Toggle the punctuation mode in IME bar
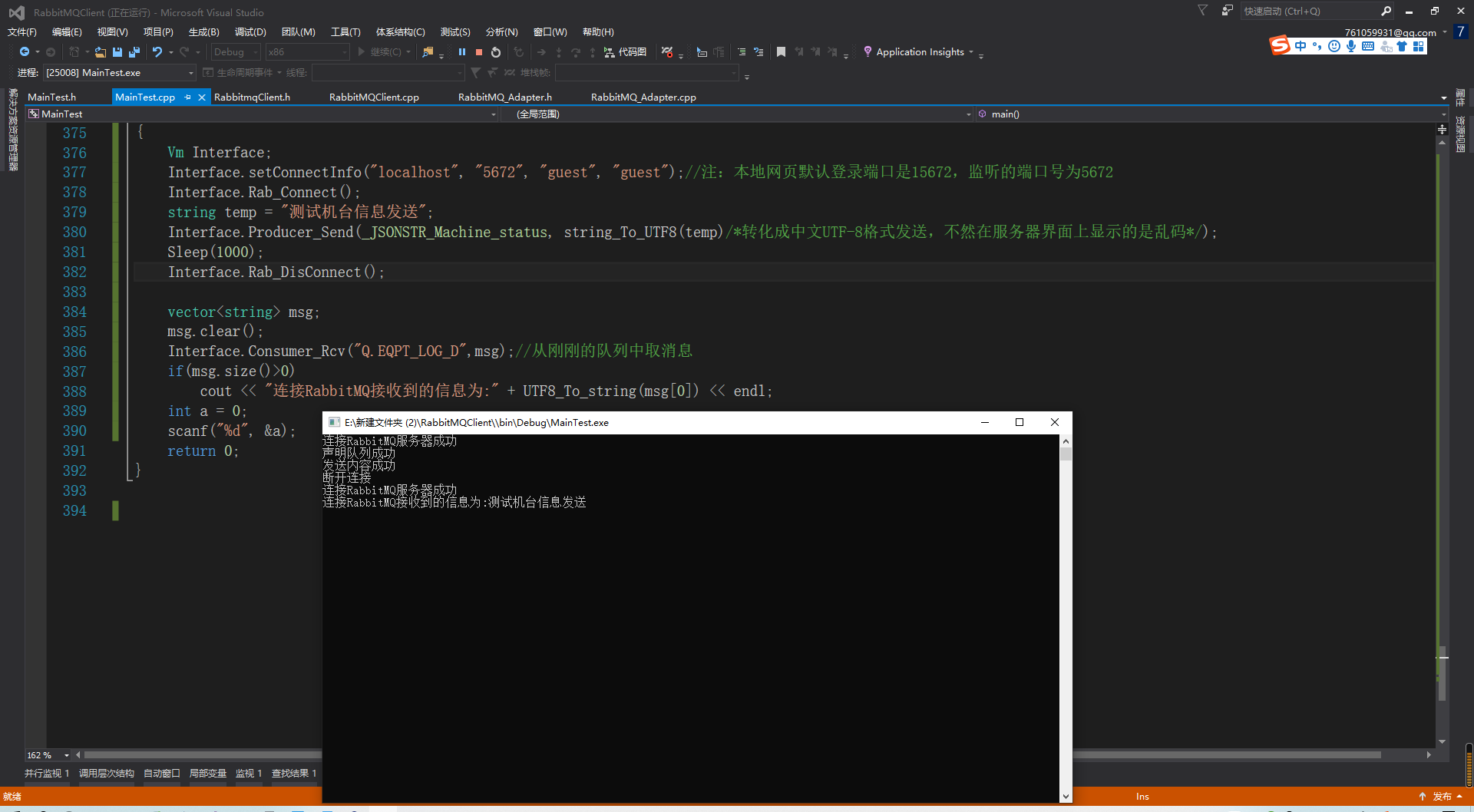The width and height of the screenshot is (1474, 812). click(1317, 46)
